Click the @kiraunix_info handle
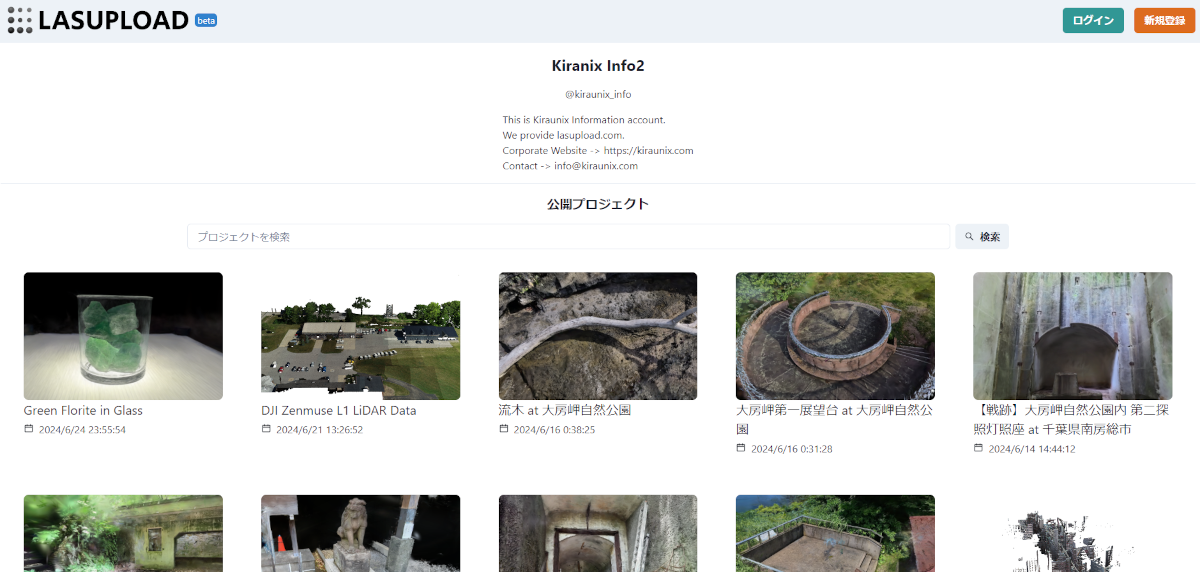1200x572 pixels. point(598,95)
